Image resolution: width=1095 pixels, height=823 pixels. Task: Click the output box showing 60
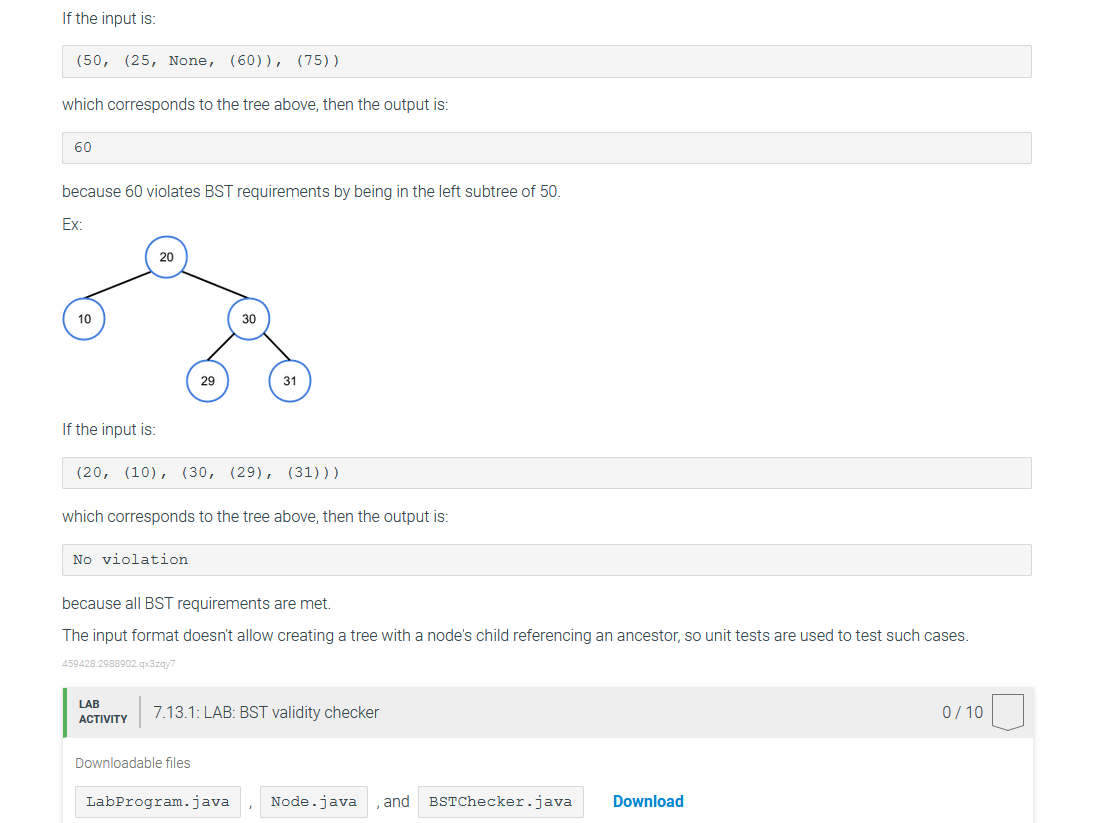tap(547, 148)
